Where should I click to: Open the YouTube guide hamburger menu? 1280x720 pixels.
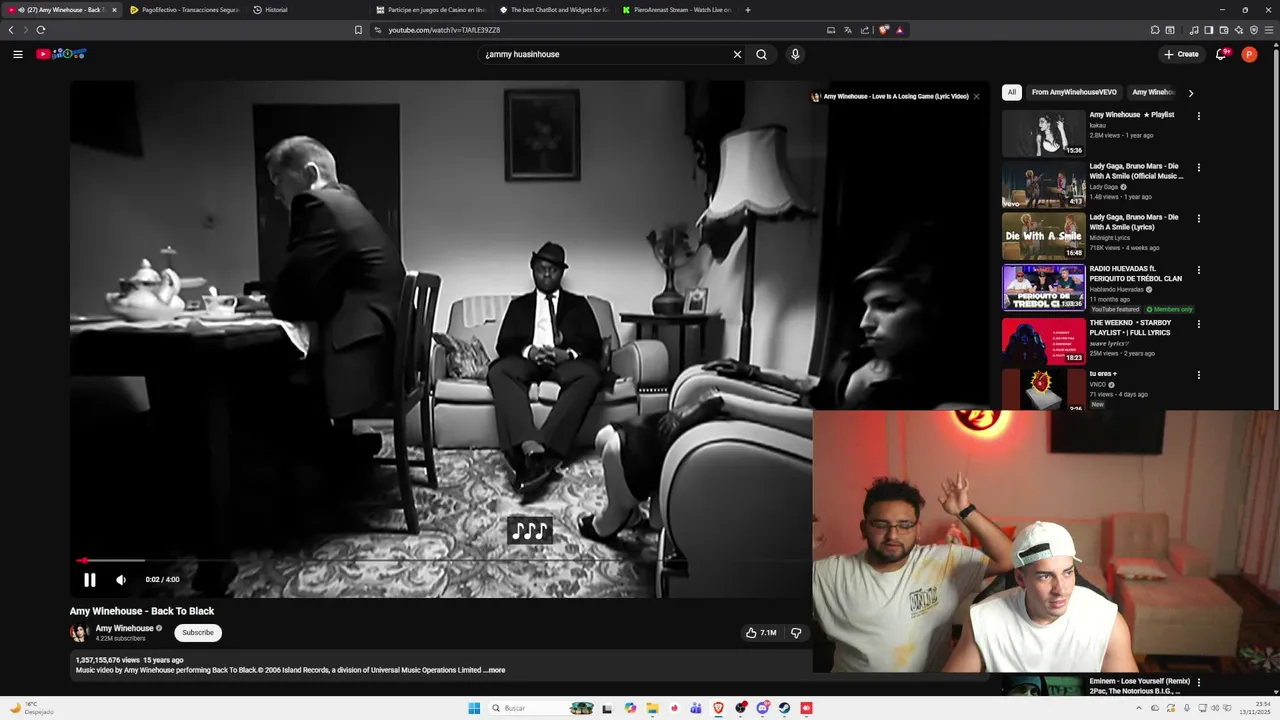(18, 54)
